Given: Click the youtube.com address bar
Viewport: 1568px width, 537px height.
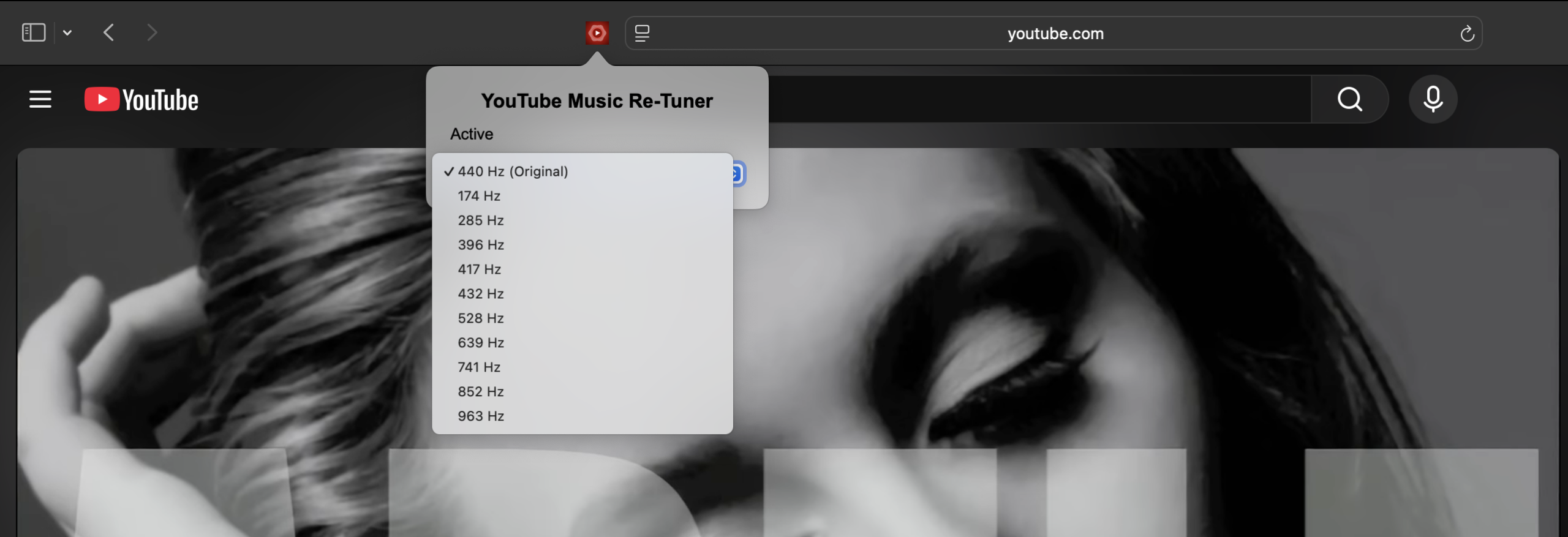Looking at the screenshot, I should tap(1055, 34).
